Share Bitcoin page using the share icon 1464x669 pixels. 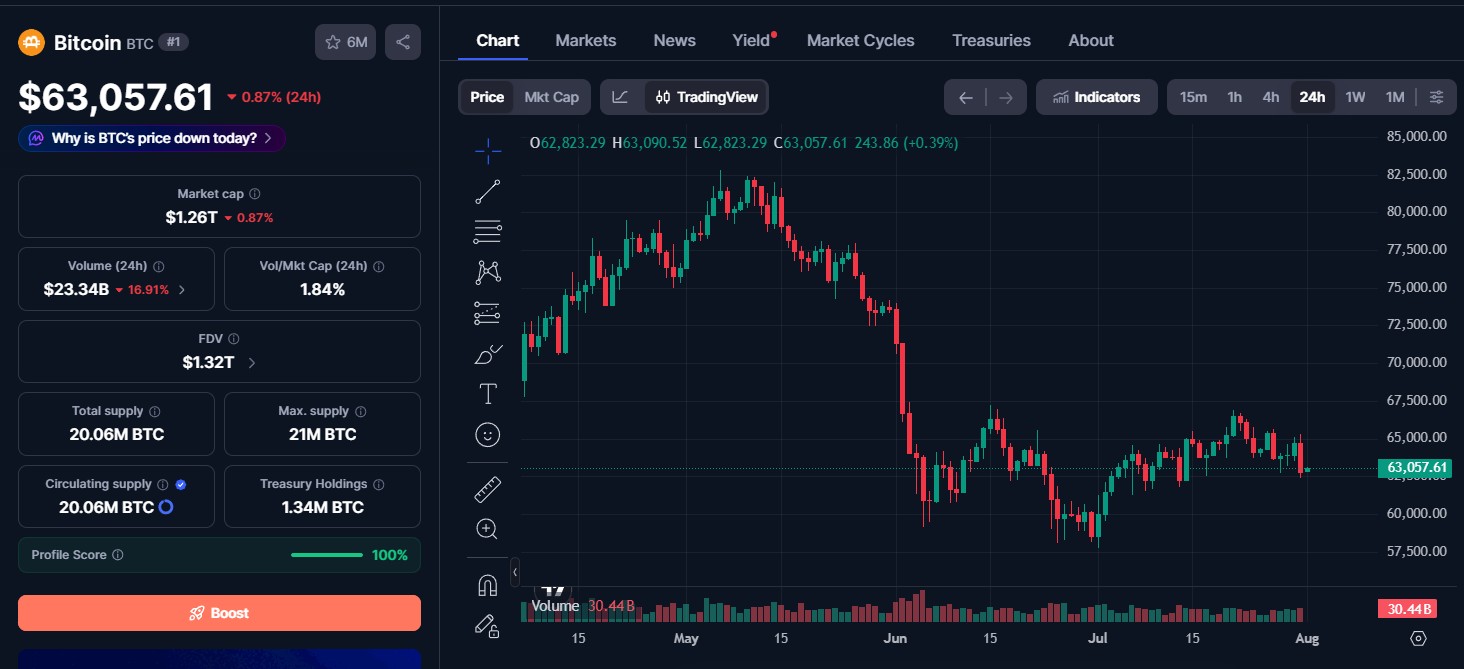(403, 42)
